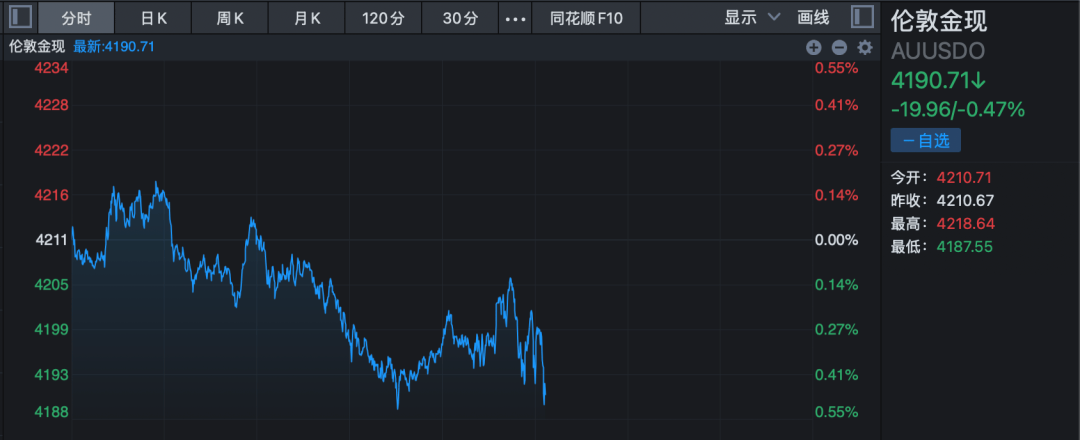
Task: Select the 月K monthly chart tab
Action: 307,18
